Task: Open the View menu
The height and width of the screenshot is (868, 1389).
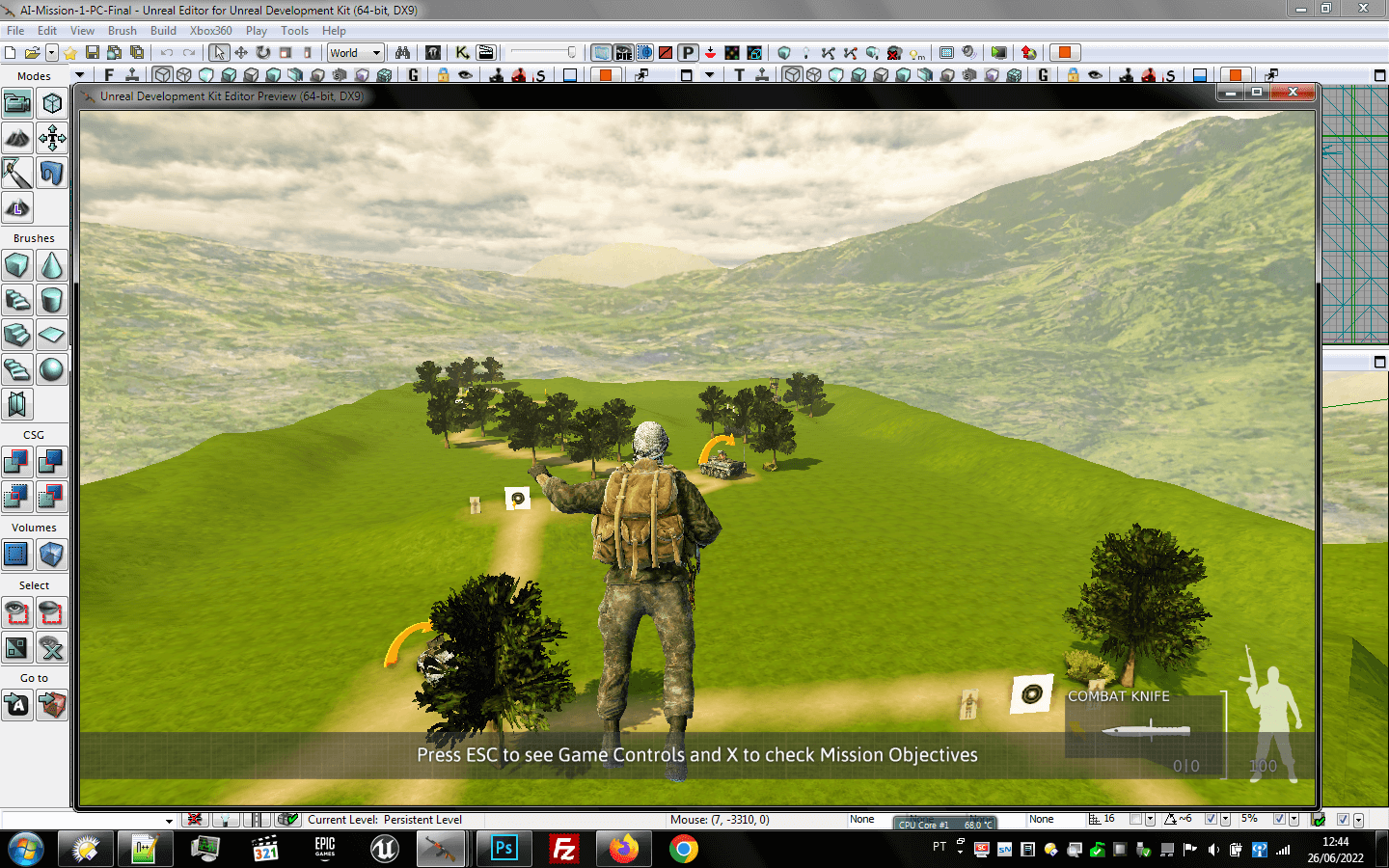Action: pos(83,31)
